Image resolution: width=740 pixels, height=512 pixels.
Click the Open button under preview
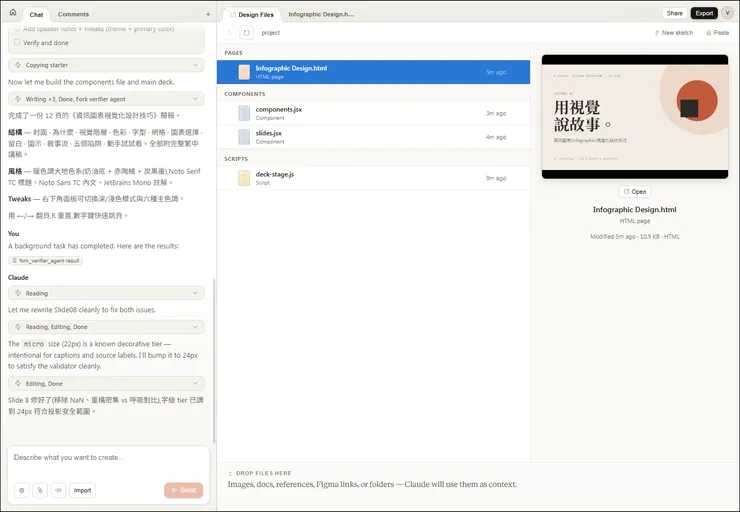[x=635, y=192]
